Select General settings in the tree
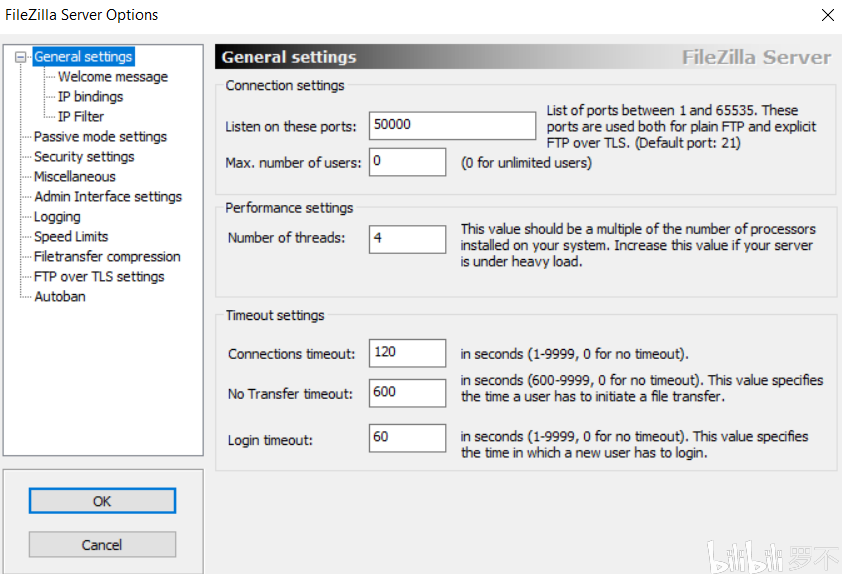The width and height of the screenshot is (842, 574). tap(83, 57)
